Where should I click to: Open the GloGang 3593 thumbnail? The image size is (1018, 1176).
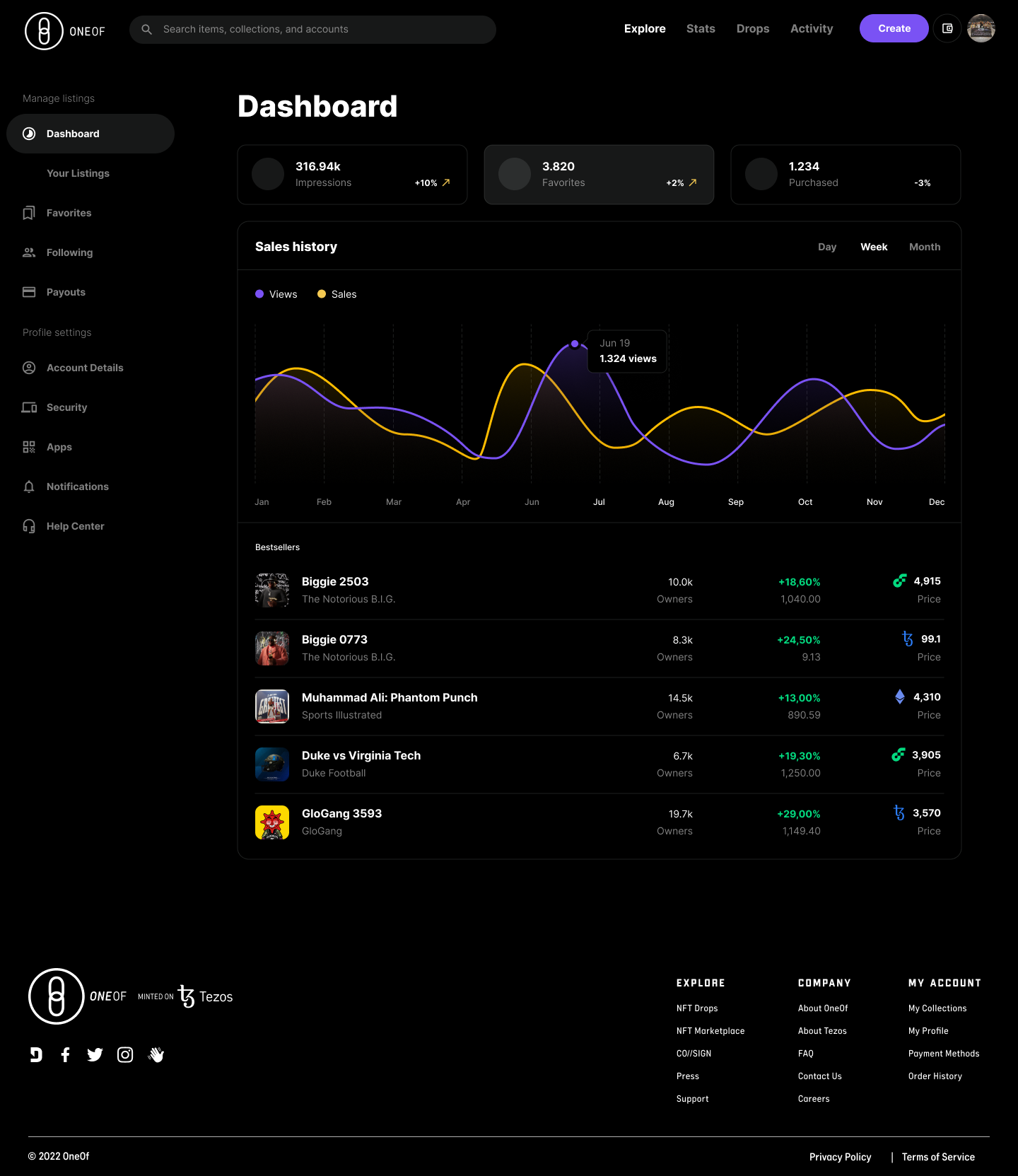point(272,822)
